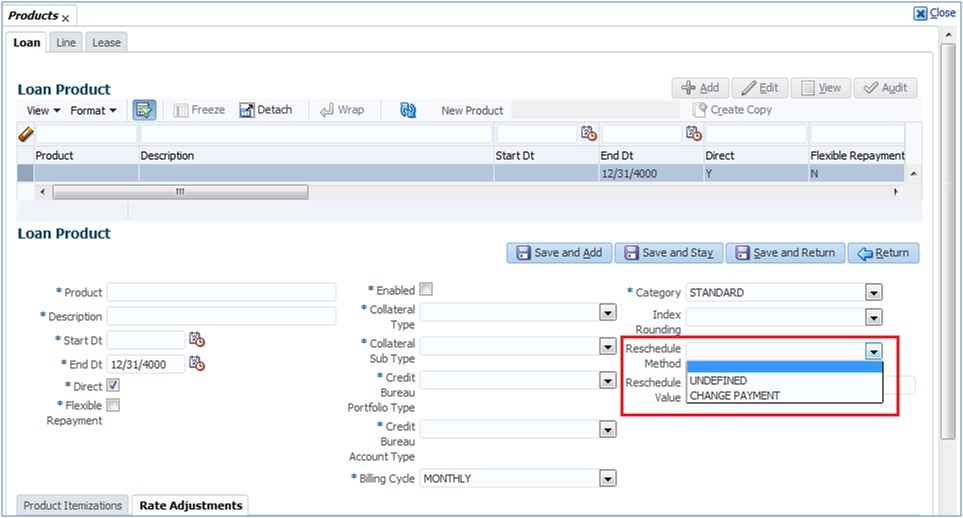This screenshot has width=963, height=518.
Task: Expand the Collateral Sub Type dropdown
Action: pyautogui.click(x=607, y=347)
